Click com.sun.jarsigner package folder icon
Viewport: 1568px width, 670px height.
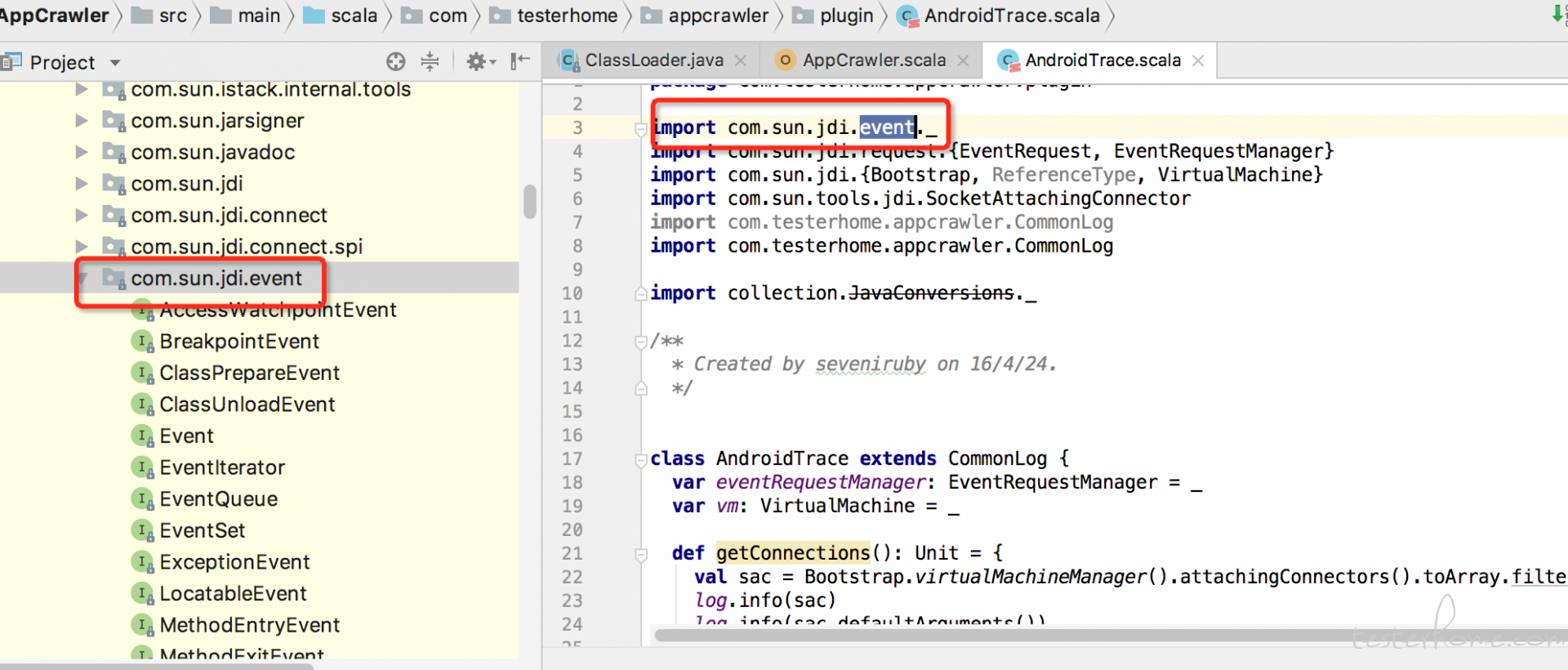(114, 120)
